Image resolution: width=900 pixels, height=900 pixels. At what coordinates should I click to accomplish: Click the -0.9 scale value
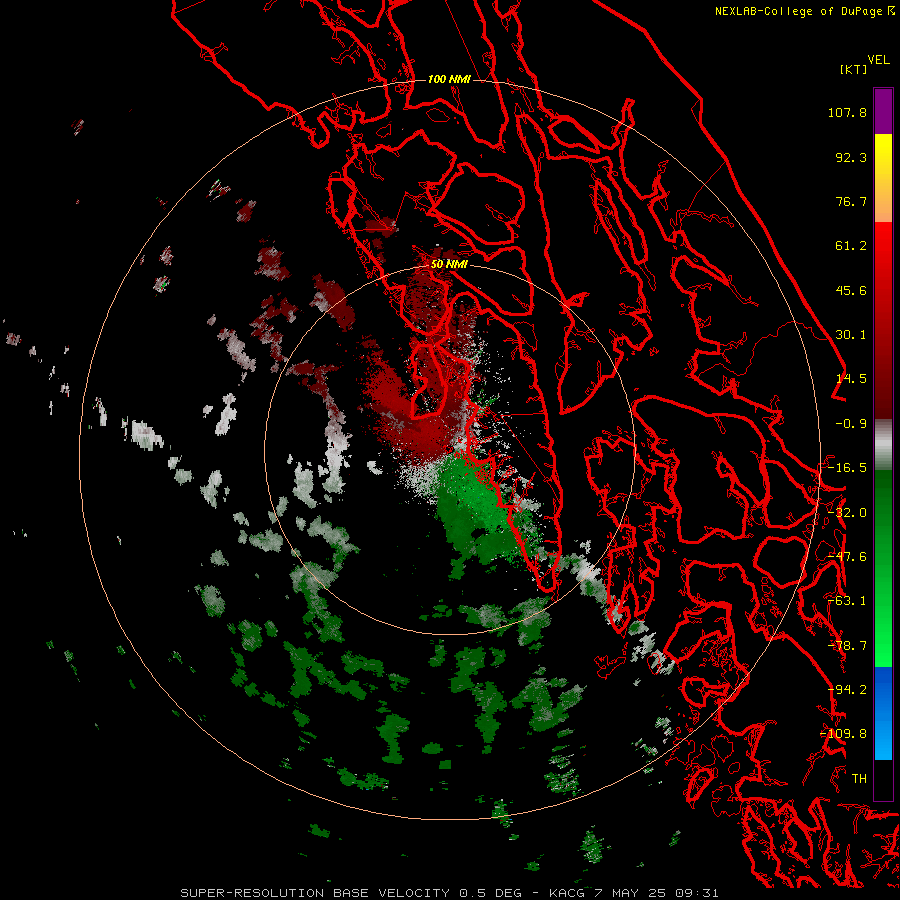(x=851, y=424)
